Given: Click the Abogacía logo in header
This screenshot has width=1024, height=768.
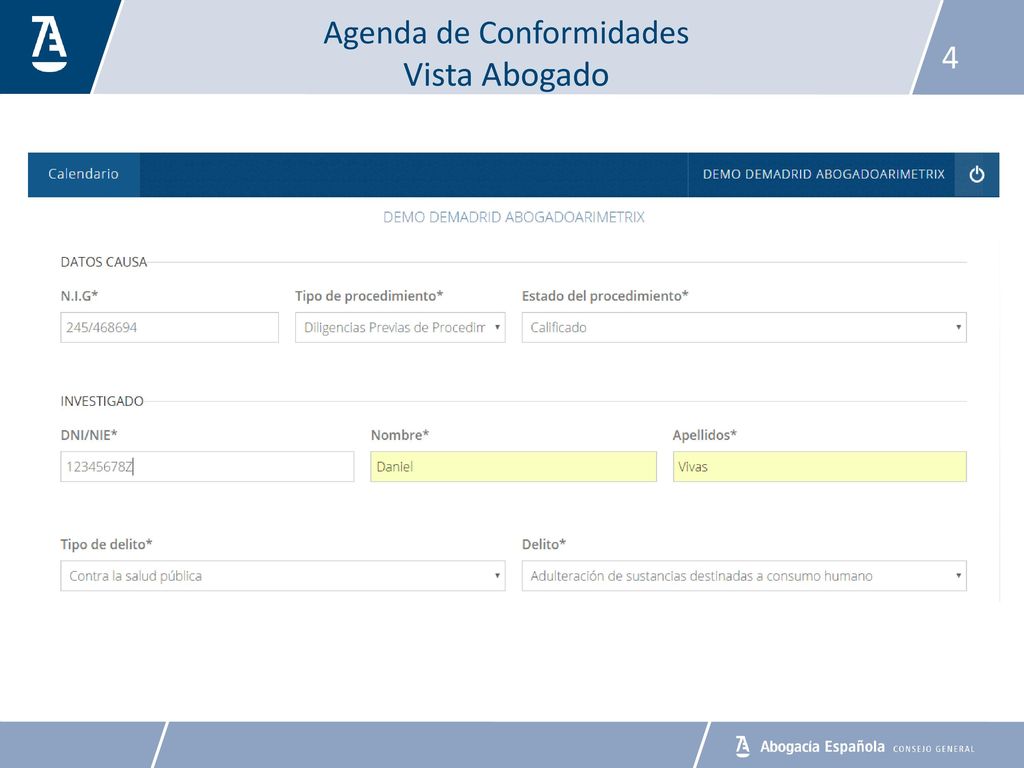Looking at the screenshot, I should [x=50, y=44].
